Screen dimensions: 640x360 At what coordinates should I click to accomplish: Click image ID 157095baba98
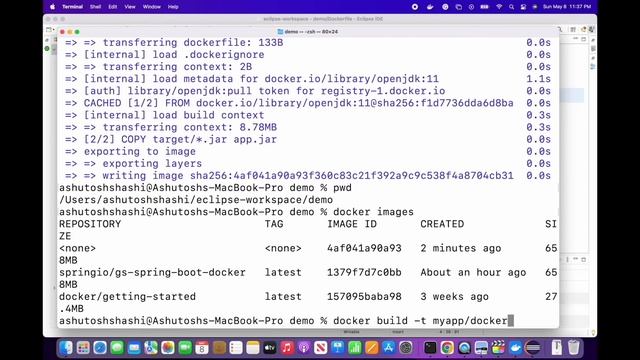tap(364, 297)
